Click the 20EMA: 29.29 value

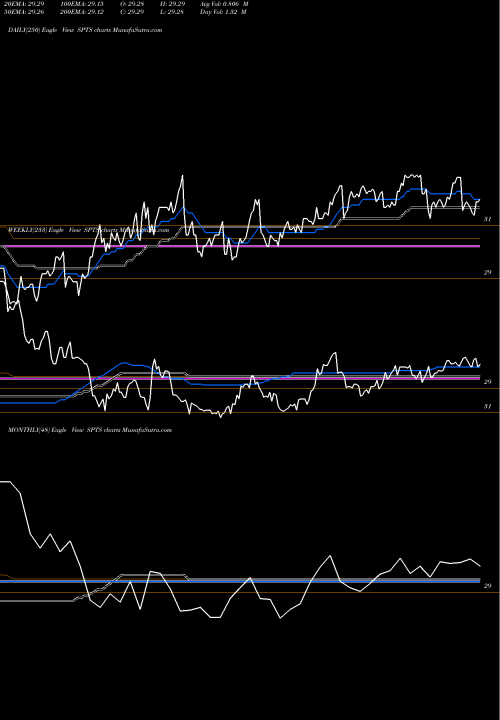coord(23,4)
